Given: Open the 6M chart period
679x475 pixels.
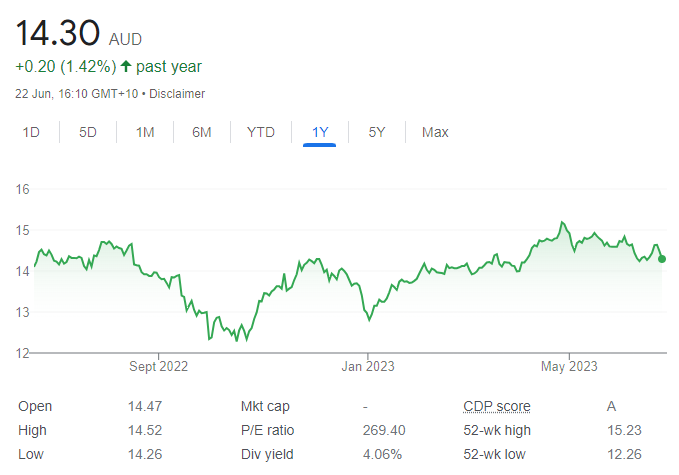Looking at the screenshot, I should [x=202, y=132].
